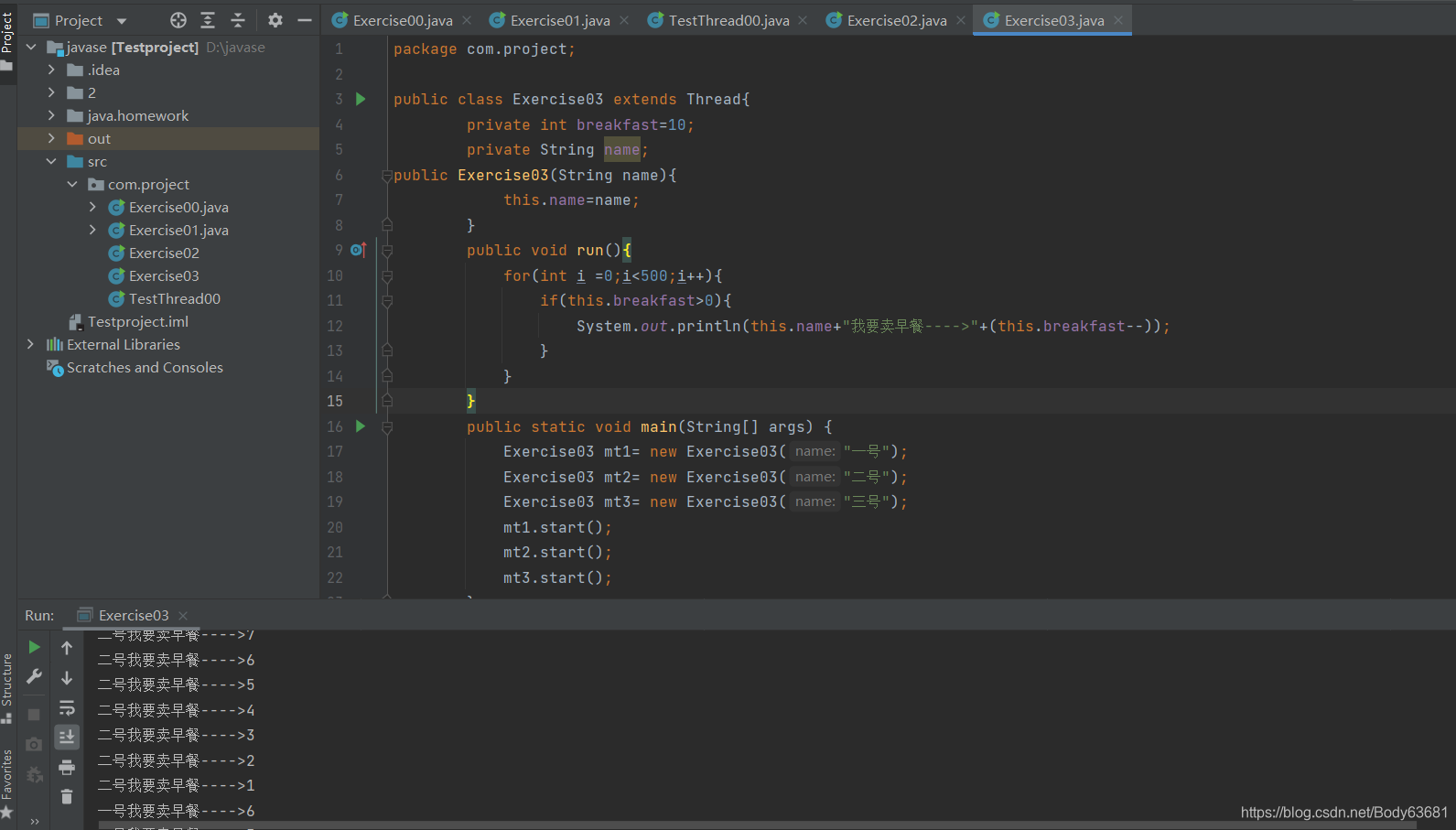The width and height of the screenshot is (1456, 830).
Task: Toggle soft-wrap in Run console
Action: point(67,708)
